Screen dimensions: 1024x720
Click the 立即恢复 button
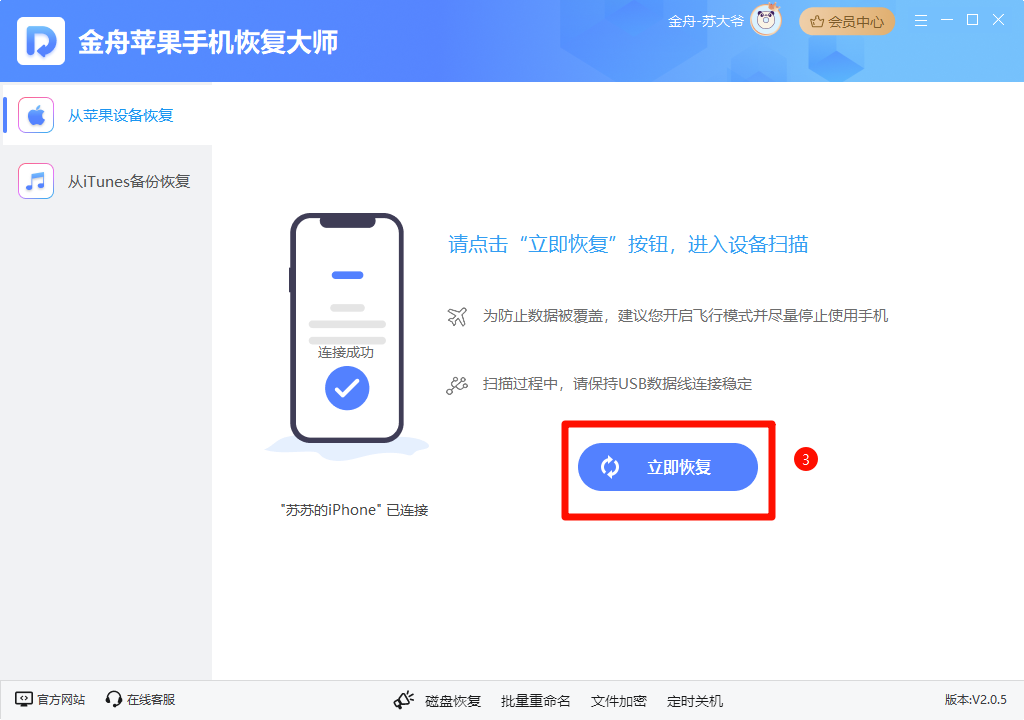667,467
